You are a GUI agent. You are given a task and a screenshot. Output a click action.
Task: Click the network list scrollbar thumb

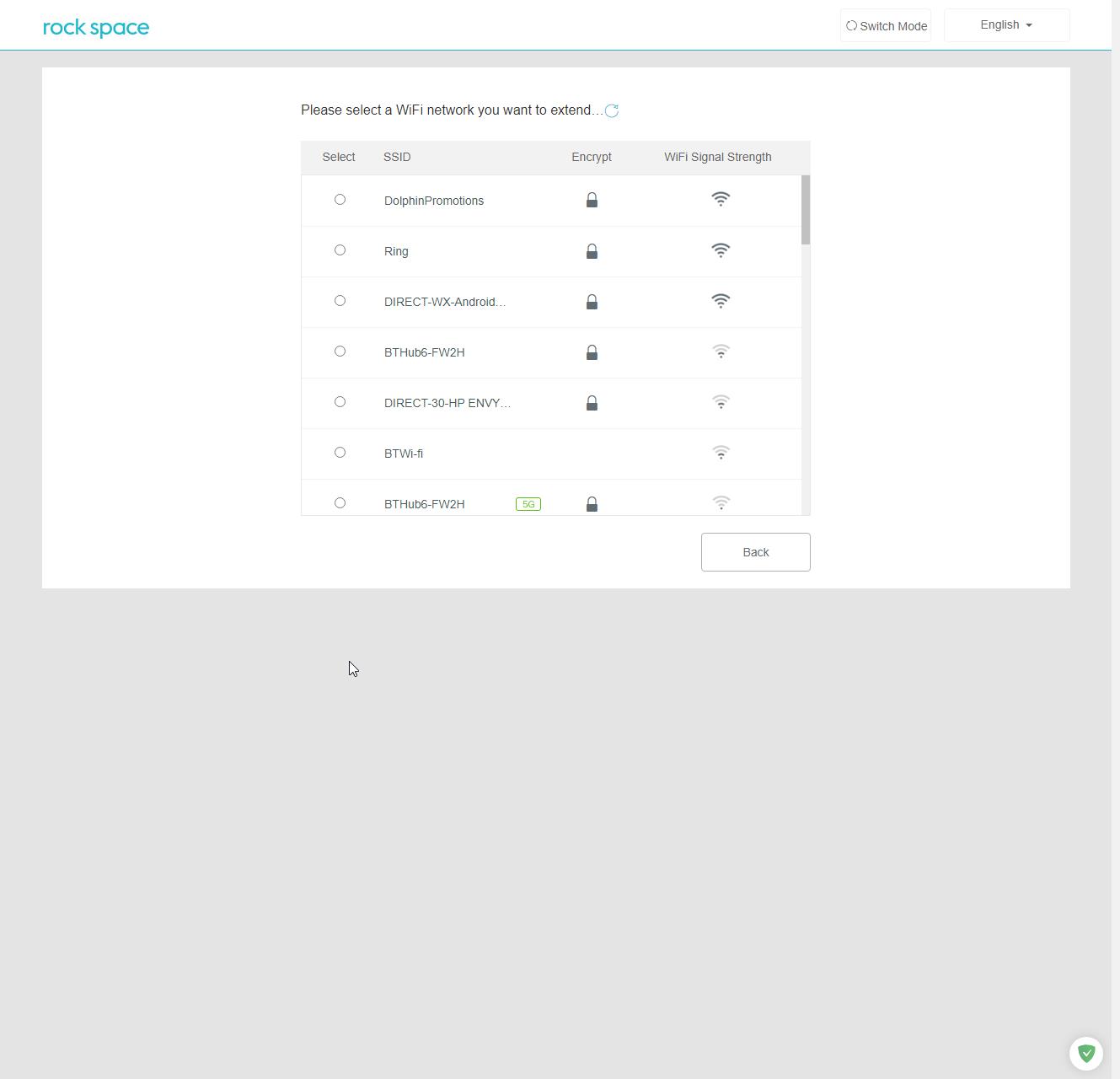806,210
